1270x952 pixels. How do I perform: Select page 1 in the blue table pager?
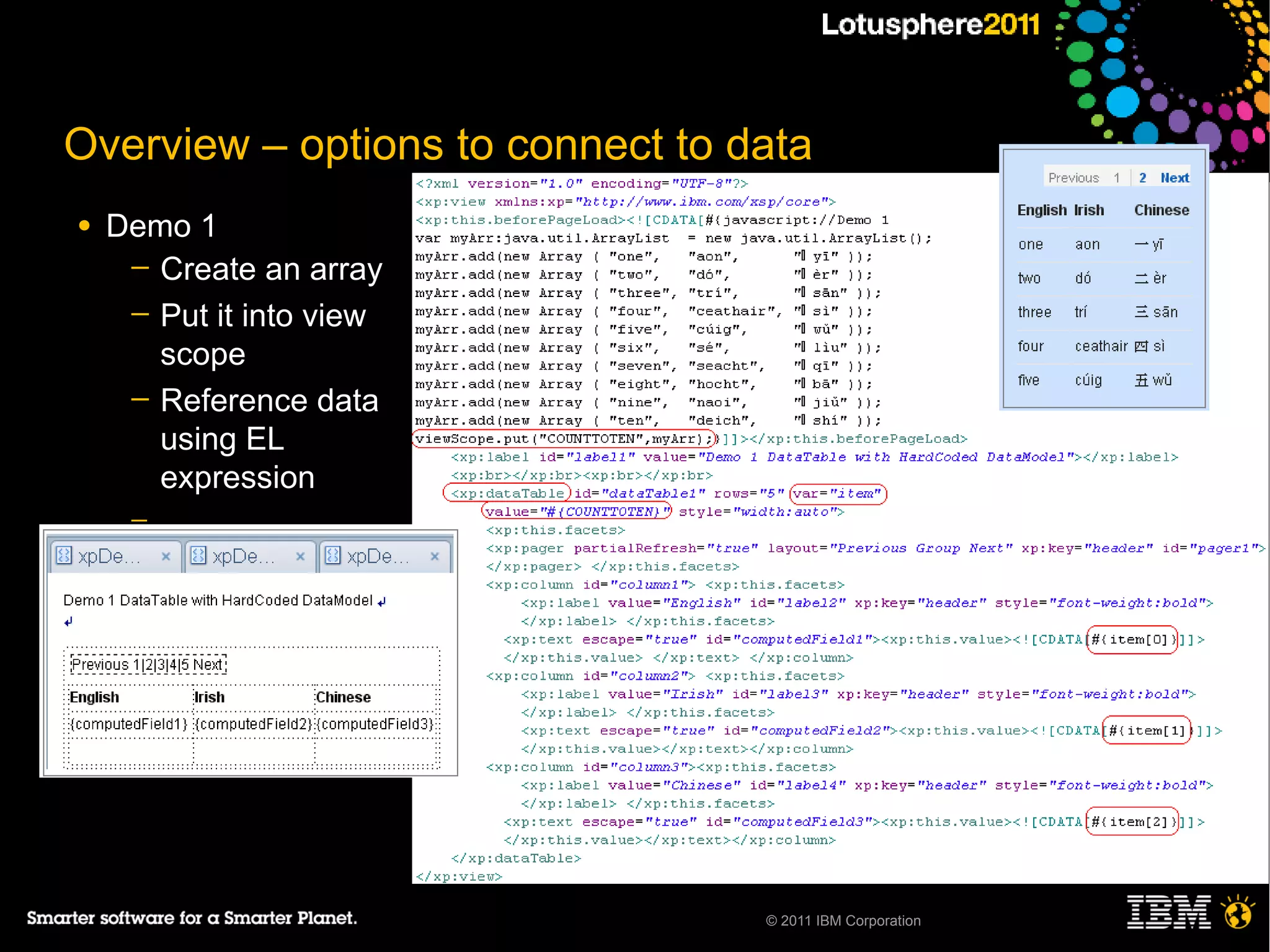point(1117,178)
